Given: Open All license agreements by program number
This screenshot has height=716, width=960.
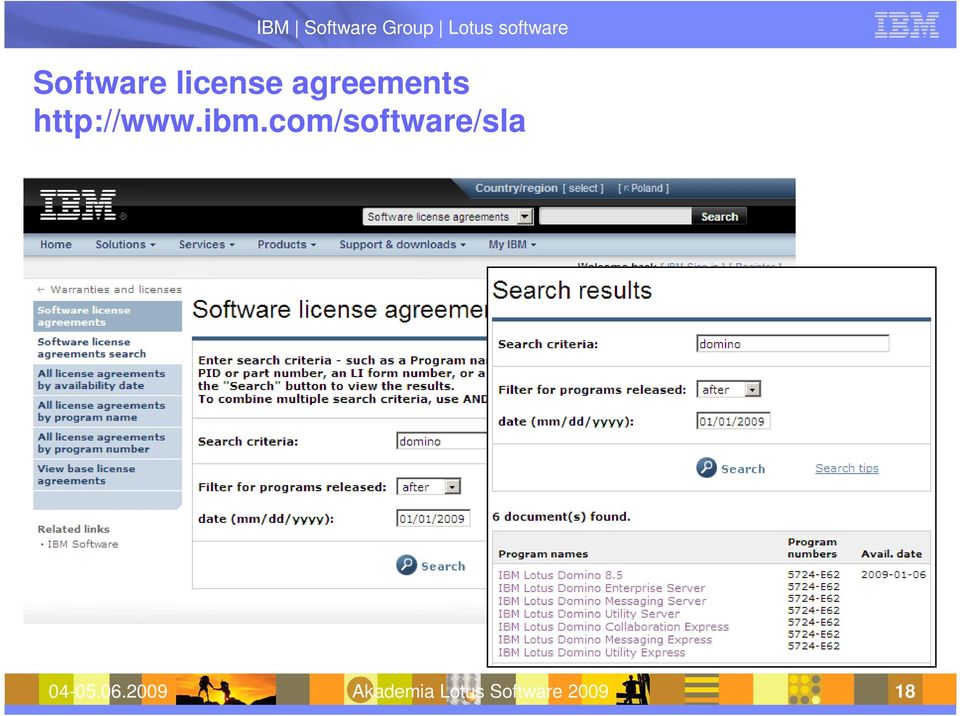Looking at the screenshot, I should 107,443.
